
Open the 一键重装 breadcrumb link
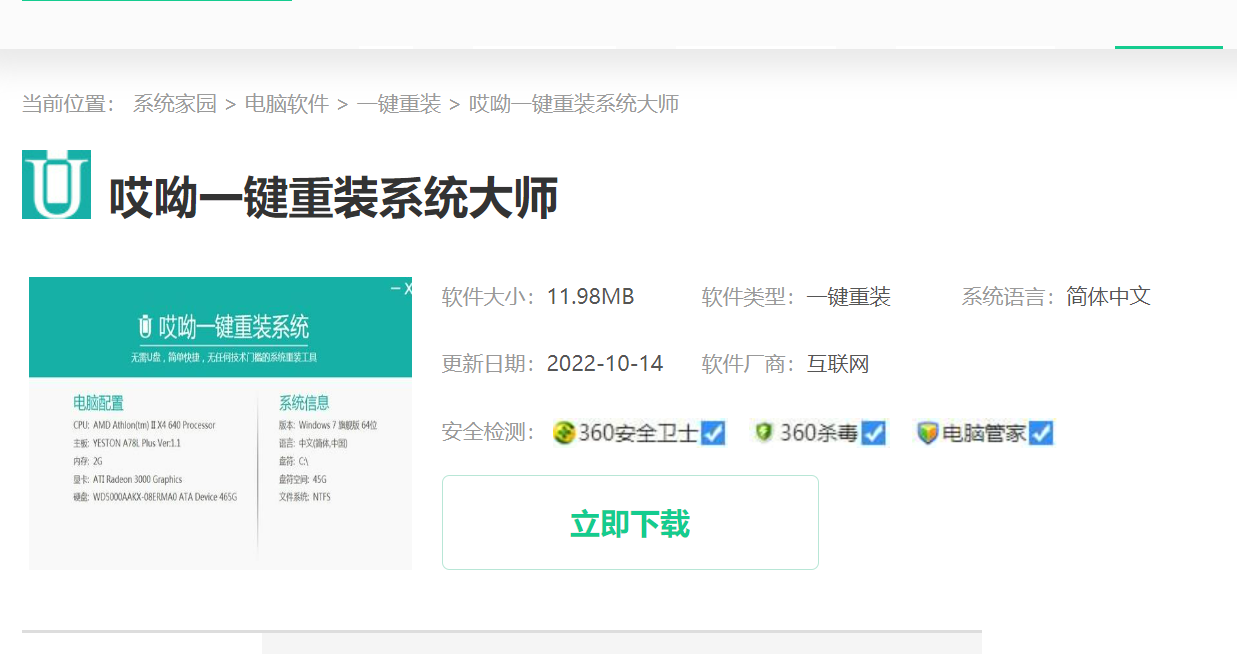click(x=399, y=104)
